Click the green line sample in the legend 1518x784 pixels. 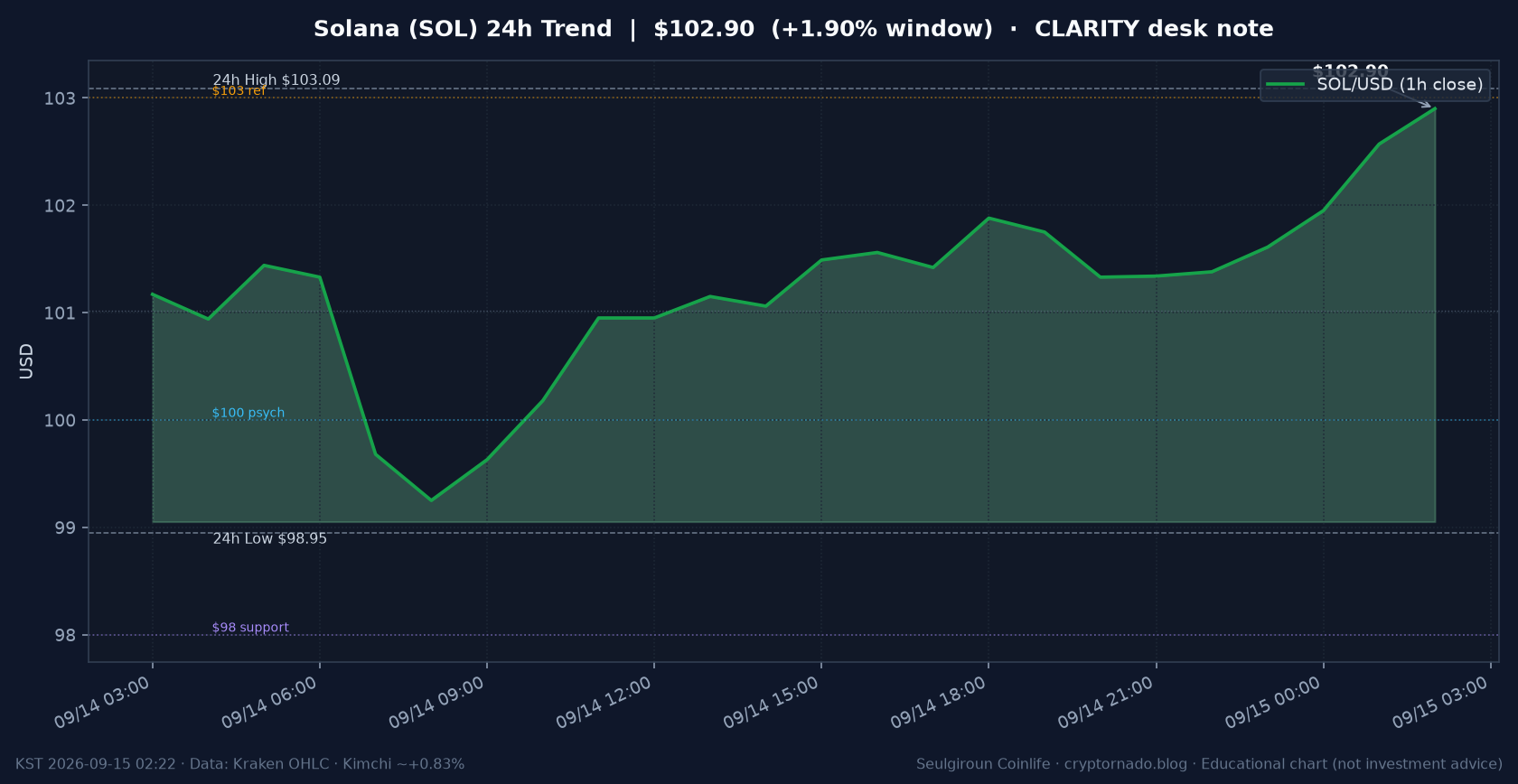[x=1285, y=85]
